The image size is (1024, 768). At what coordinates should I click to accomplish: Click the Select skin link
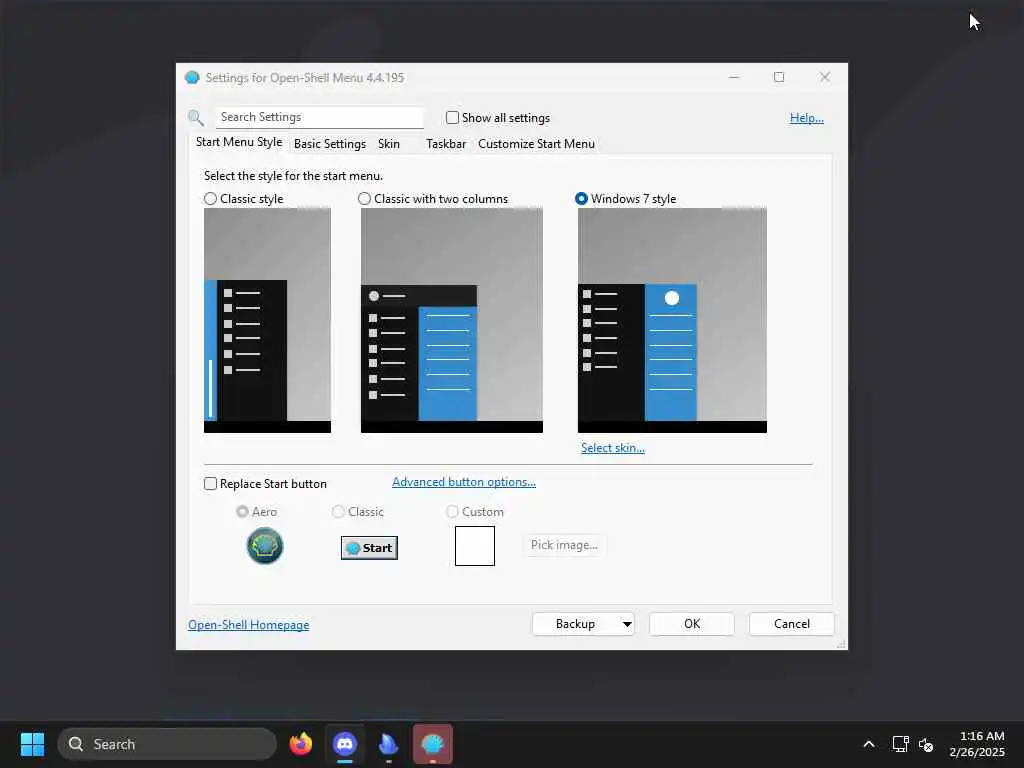coord(613,448)
